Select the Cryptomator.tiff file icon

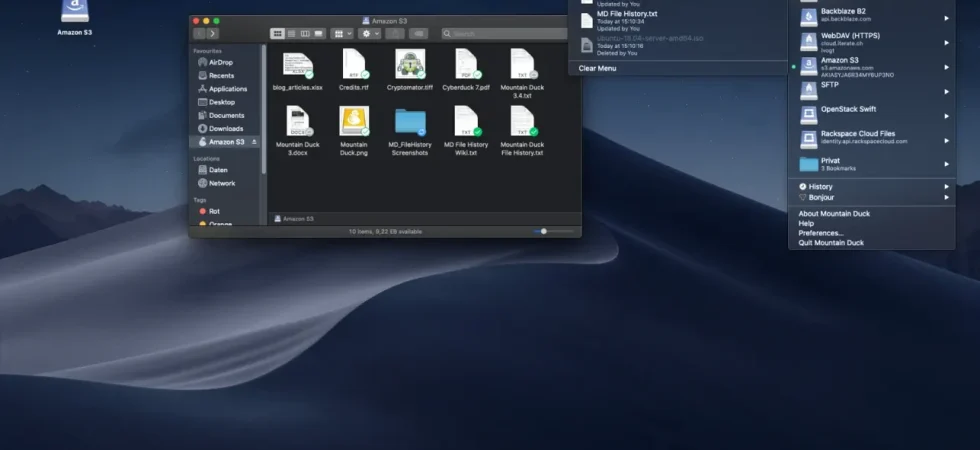click(x=410, y=64)
